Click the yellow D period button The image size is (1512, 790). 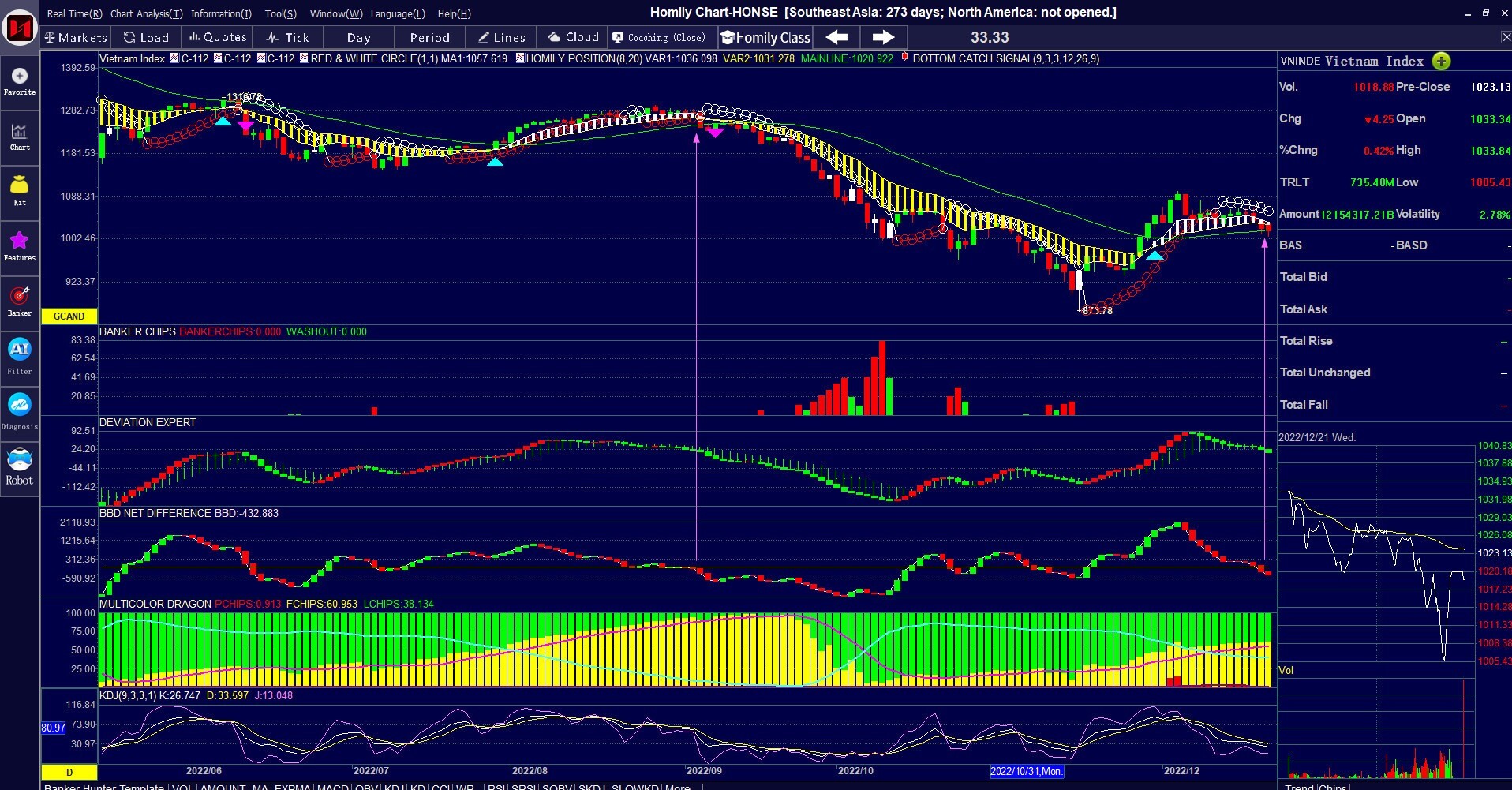tap(69, 772)
